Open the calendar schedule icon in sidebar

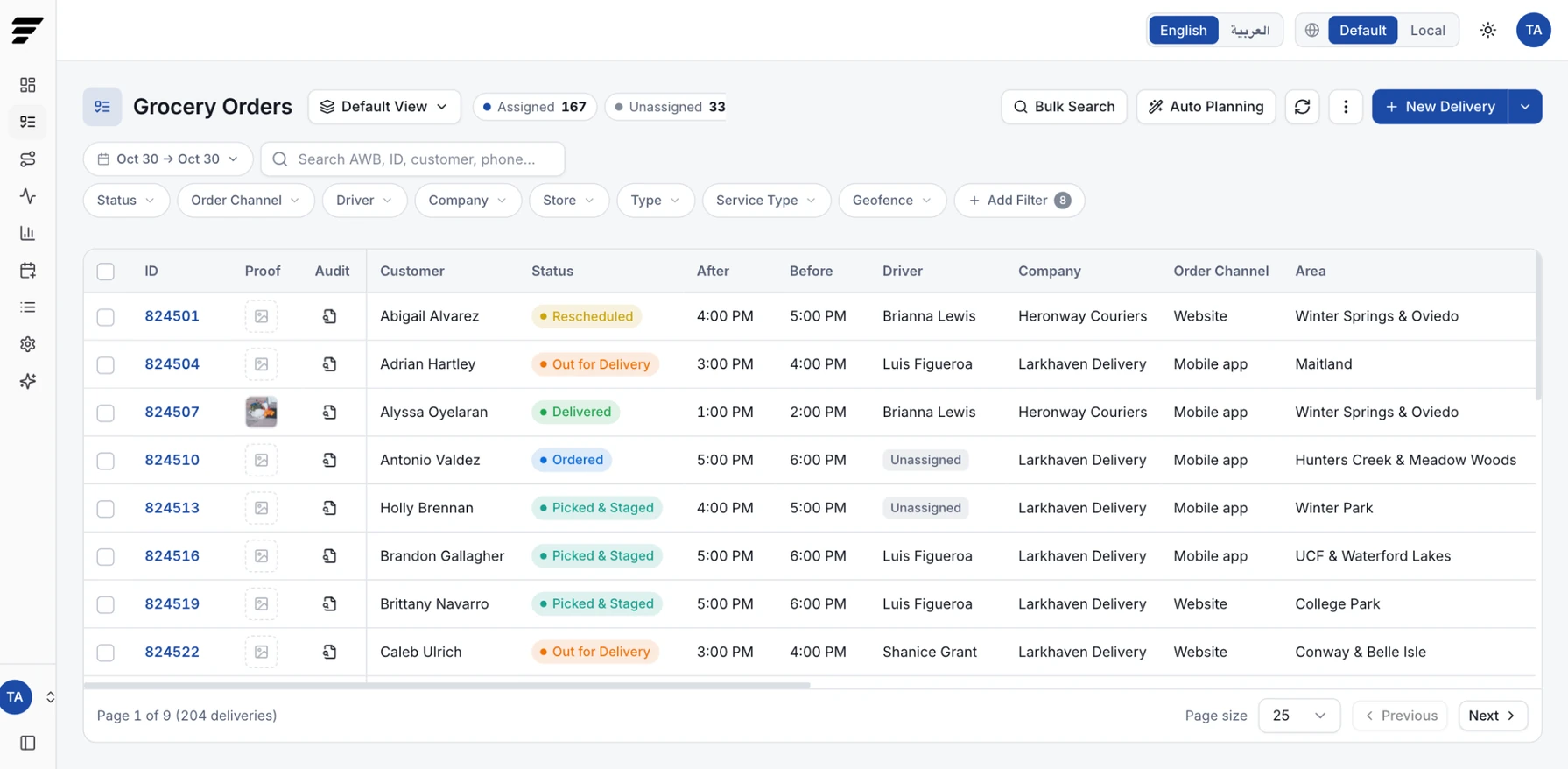pyautogui.click(x=28, y=271)
